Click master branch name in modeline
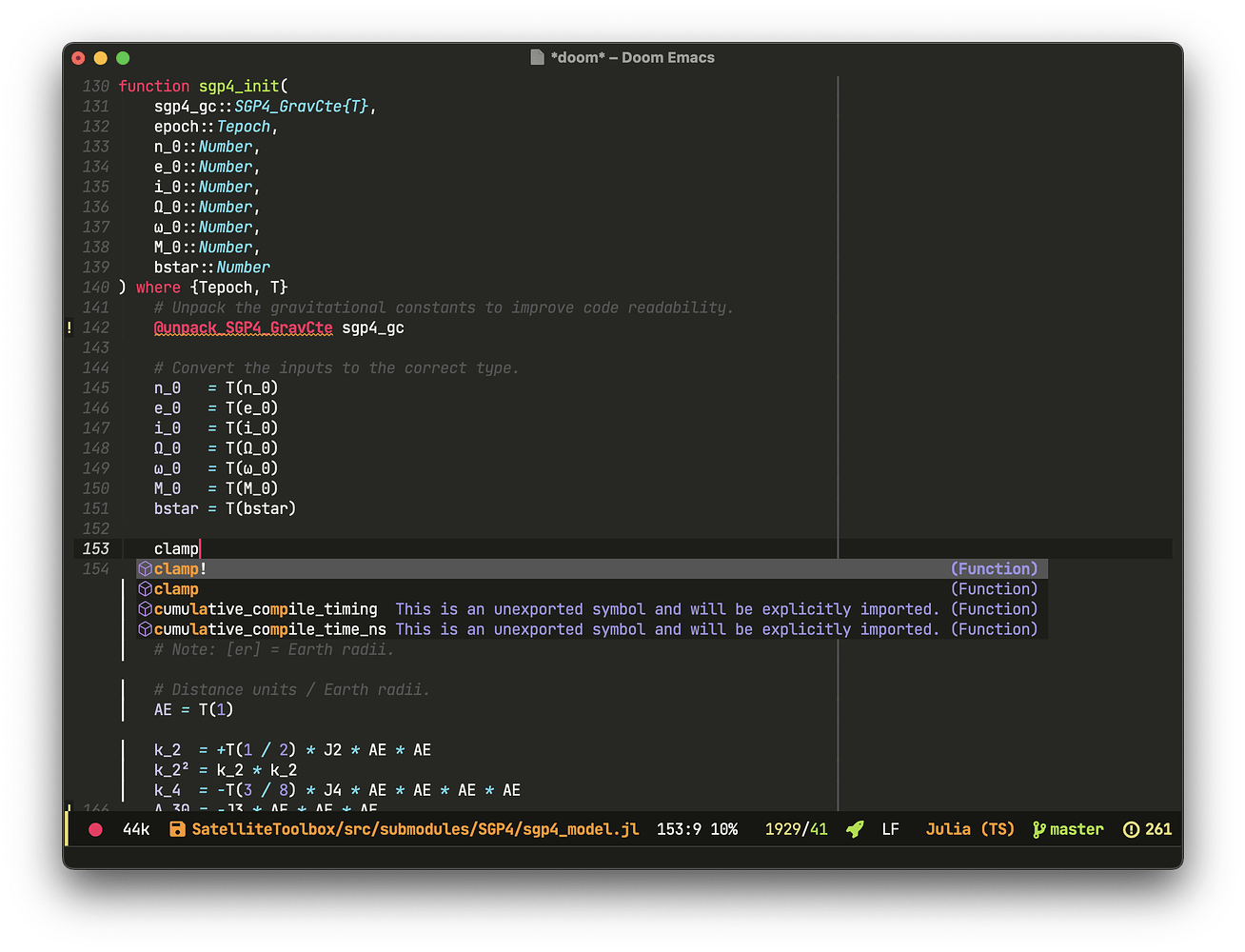Image resolution: width=1245 pixels, height=952 pixels. point(1077,829)
